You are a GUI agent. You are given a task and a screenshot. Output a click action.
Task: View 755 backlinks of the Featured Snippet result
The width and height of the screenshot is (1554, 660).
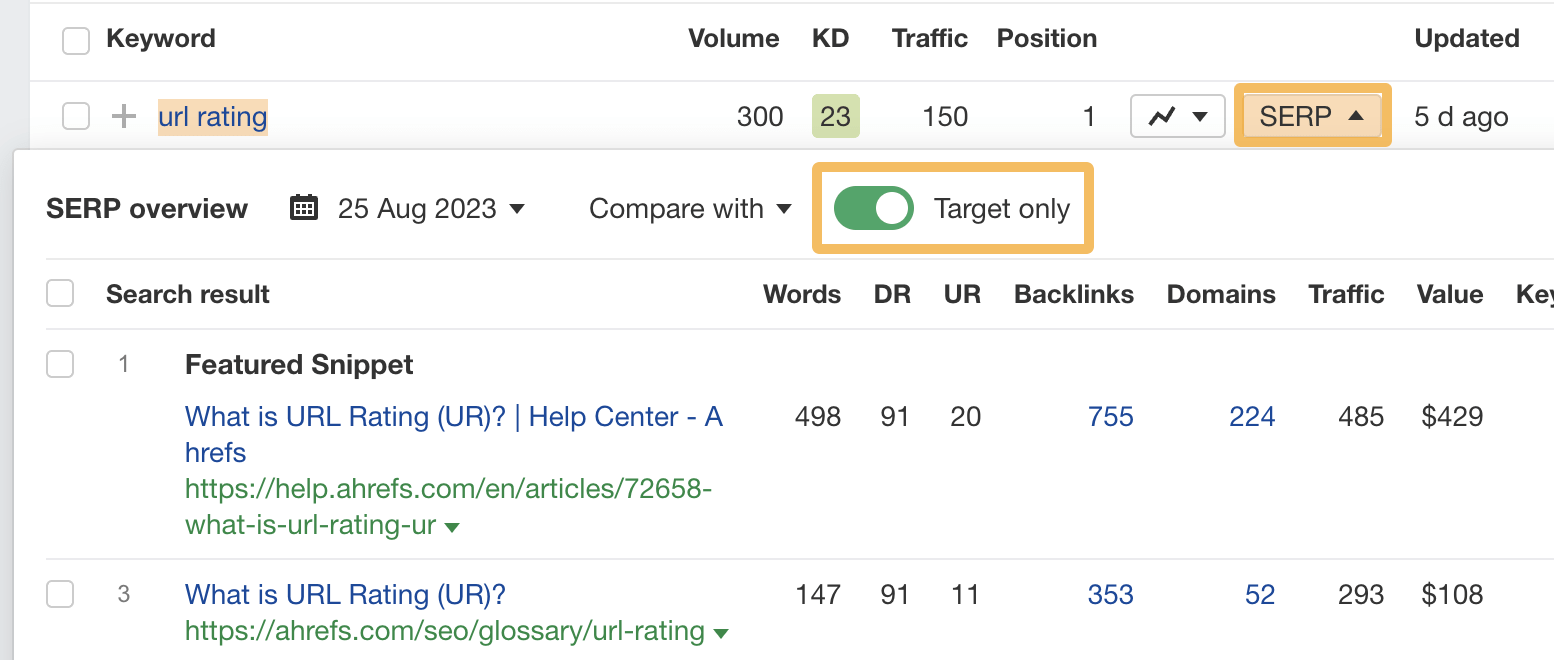pos(1110,416)
